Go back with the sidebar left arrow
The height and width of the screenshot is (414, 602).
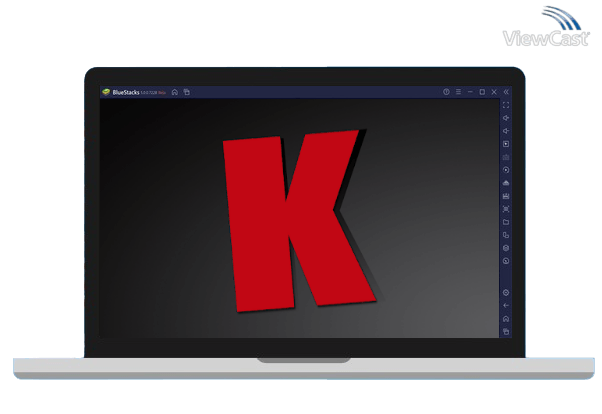[x=506, y=306]
